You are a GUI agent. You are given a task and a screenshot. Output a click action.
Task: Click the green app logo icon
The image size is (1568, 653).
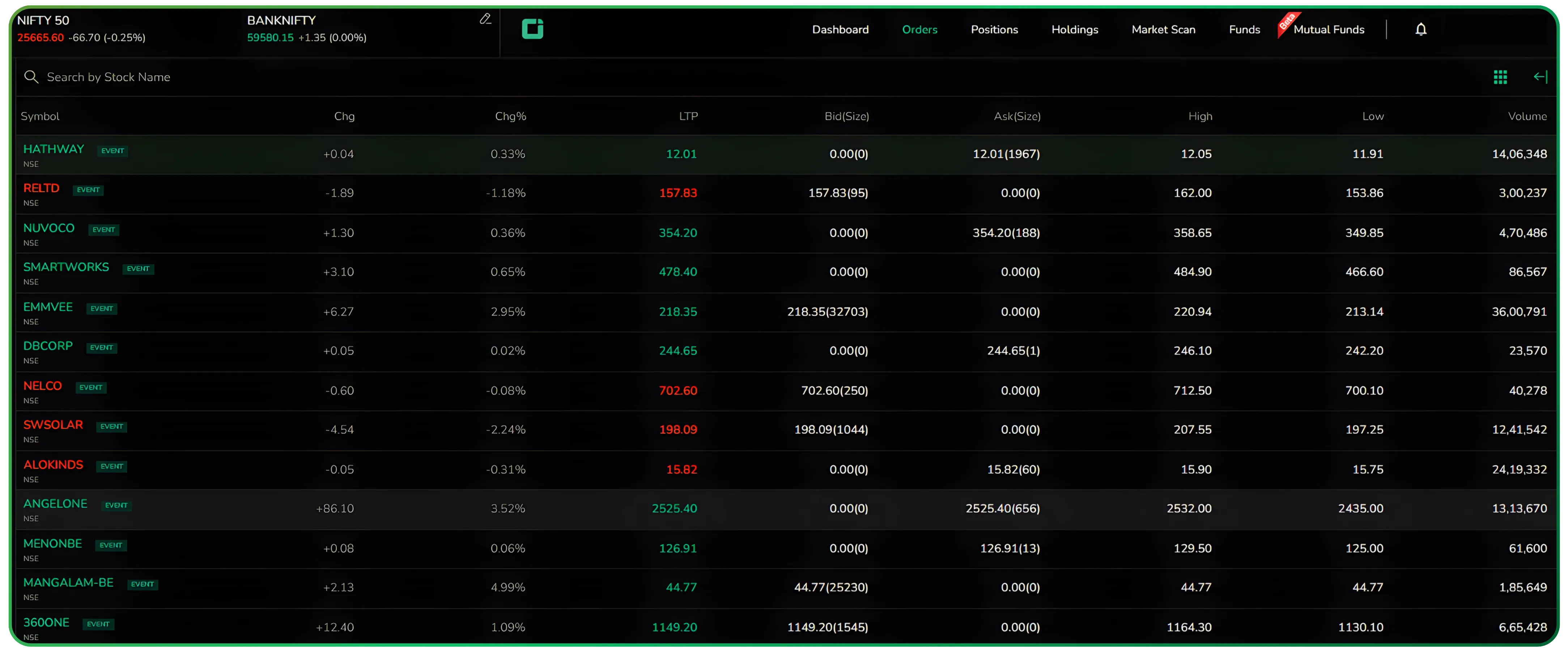(x=532, y=29)
